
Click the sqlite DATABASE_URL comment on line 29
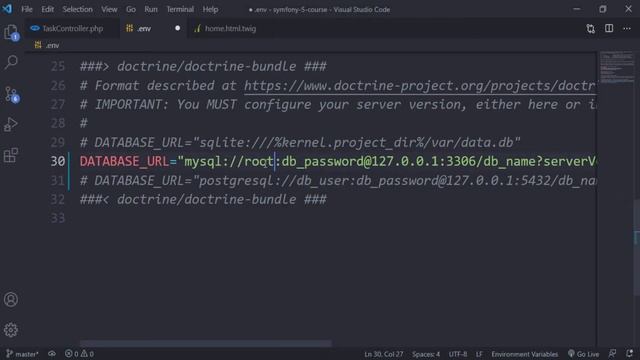[300, 142]
